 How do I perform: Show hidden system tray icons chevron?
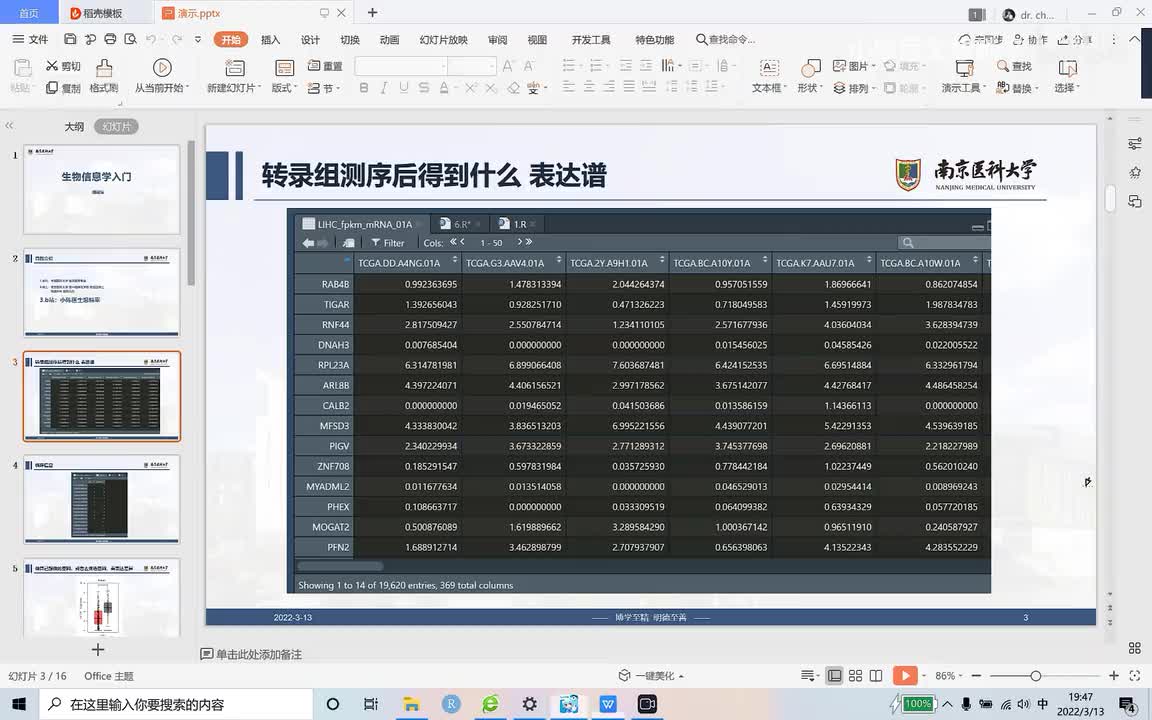click(x=948, y=704)
